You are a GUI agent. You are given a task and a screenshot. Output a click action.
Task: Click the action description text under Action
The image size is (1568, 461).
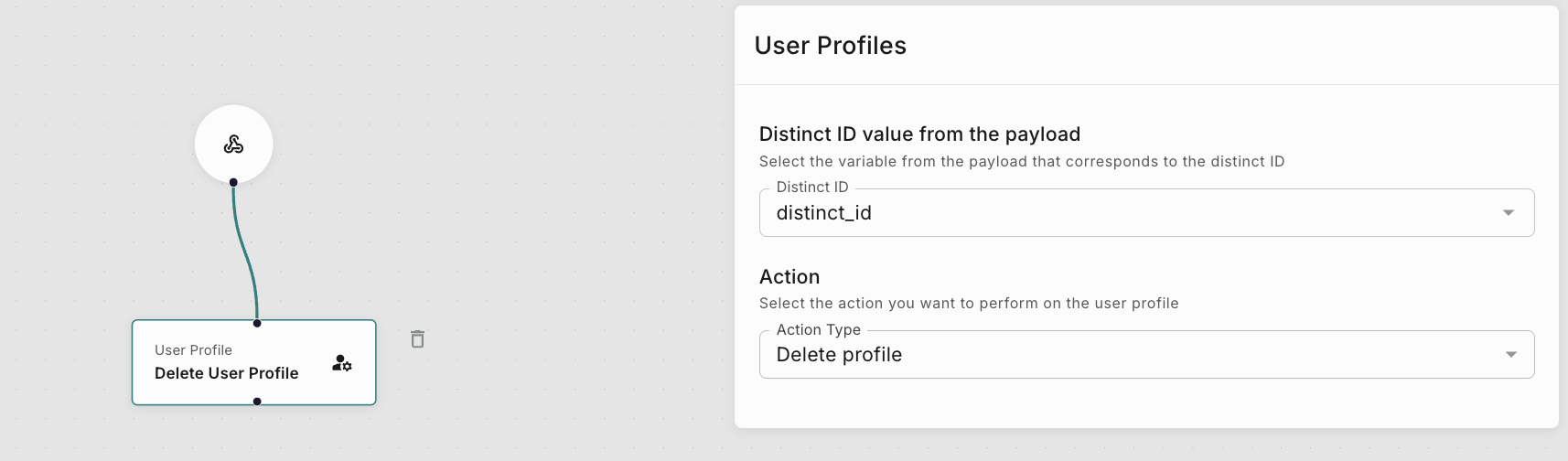pos(969,304)
